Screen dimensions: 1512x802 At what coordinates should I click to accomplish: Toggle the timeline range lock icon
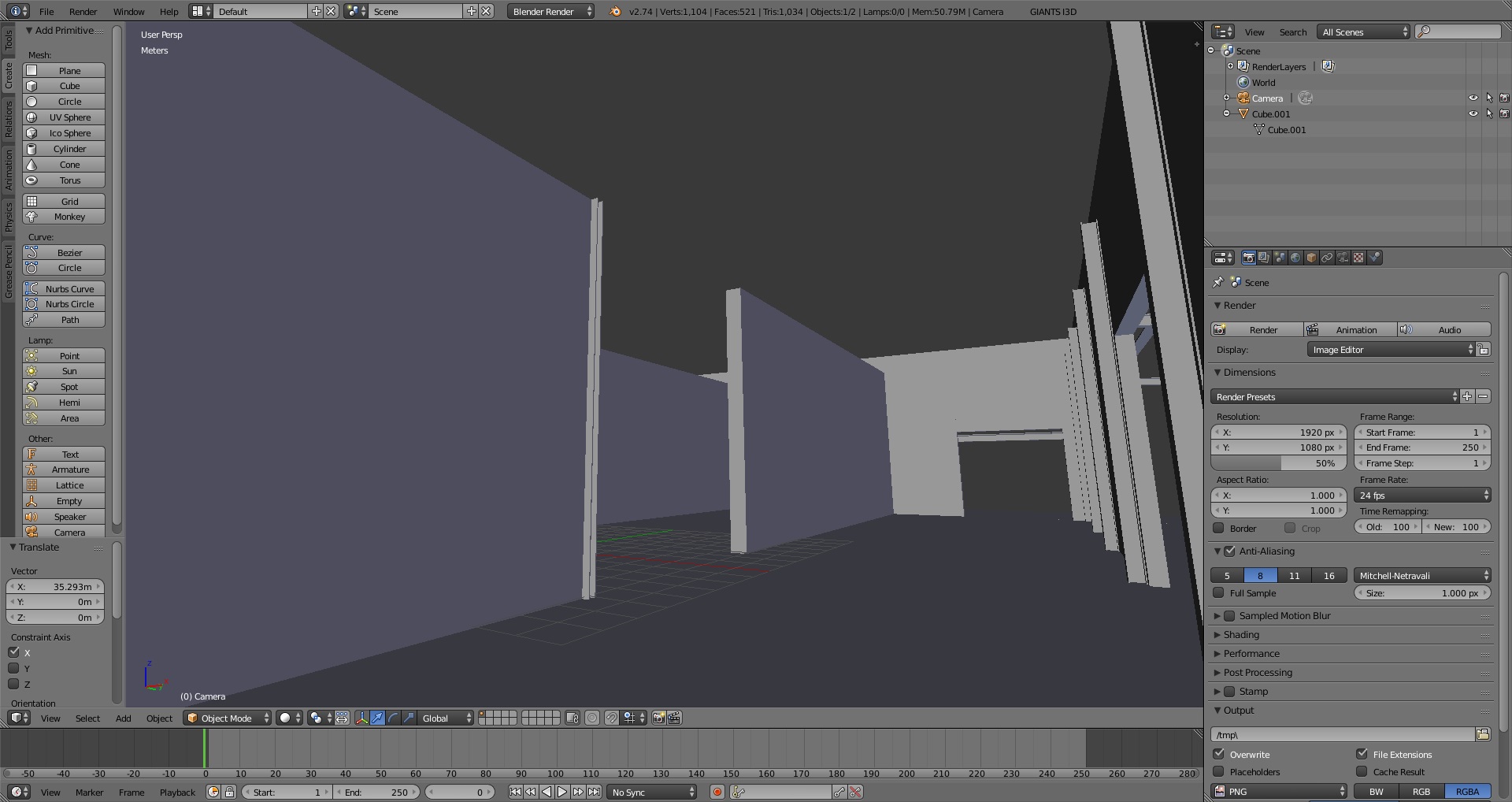pos(229,792)
